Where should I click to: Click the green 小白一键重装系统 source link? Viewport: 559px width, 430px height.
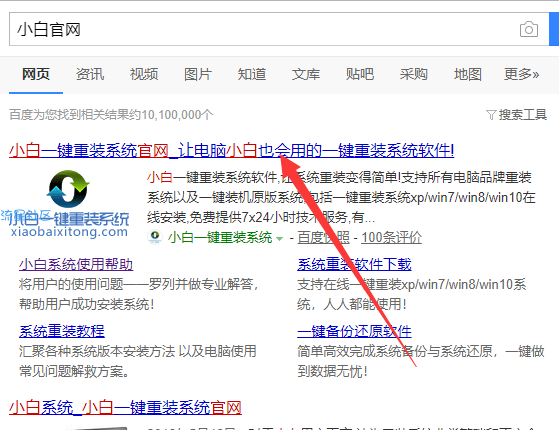click(x=220, y=237)
